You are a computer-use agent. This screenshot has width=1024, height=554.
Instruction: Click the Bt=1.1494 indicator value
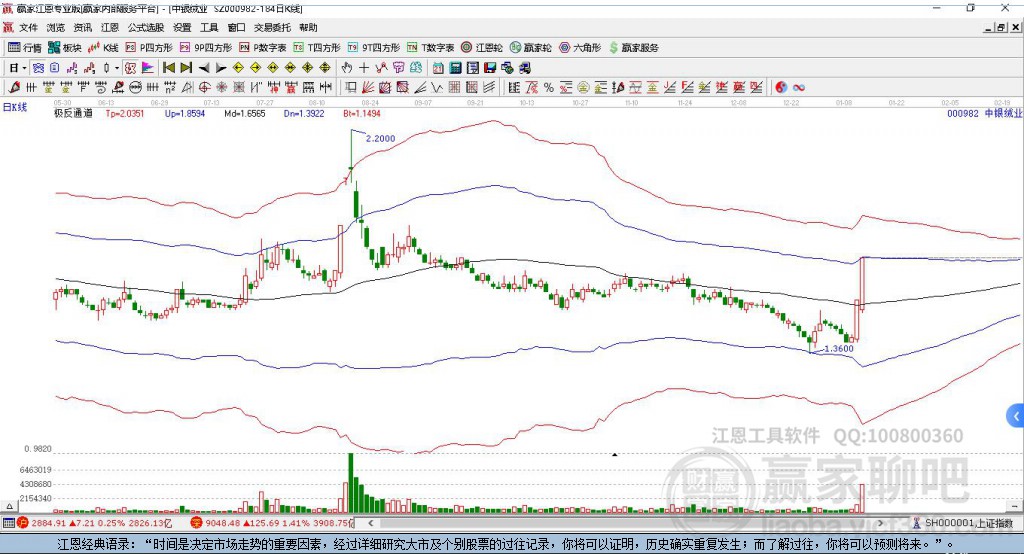point(362,113)
